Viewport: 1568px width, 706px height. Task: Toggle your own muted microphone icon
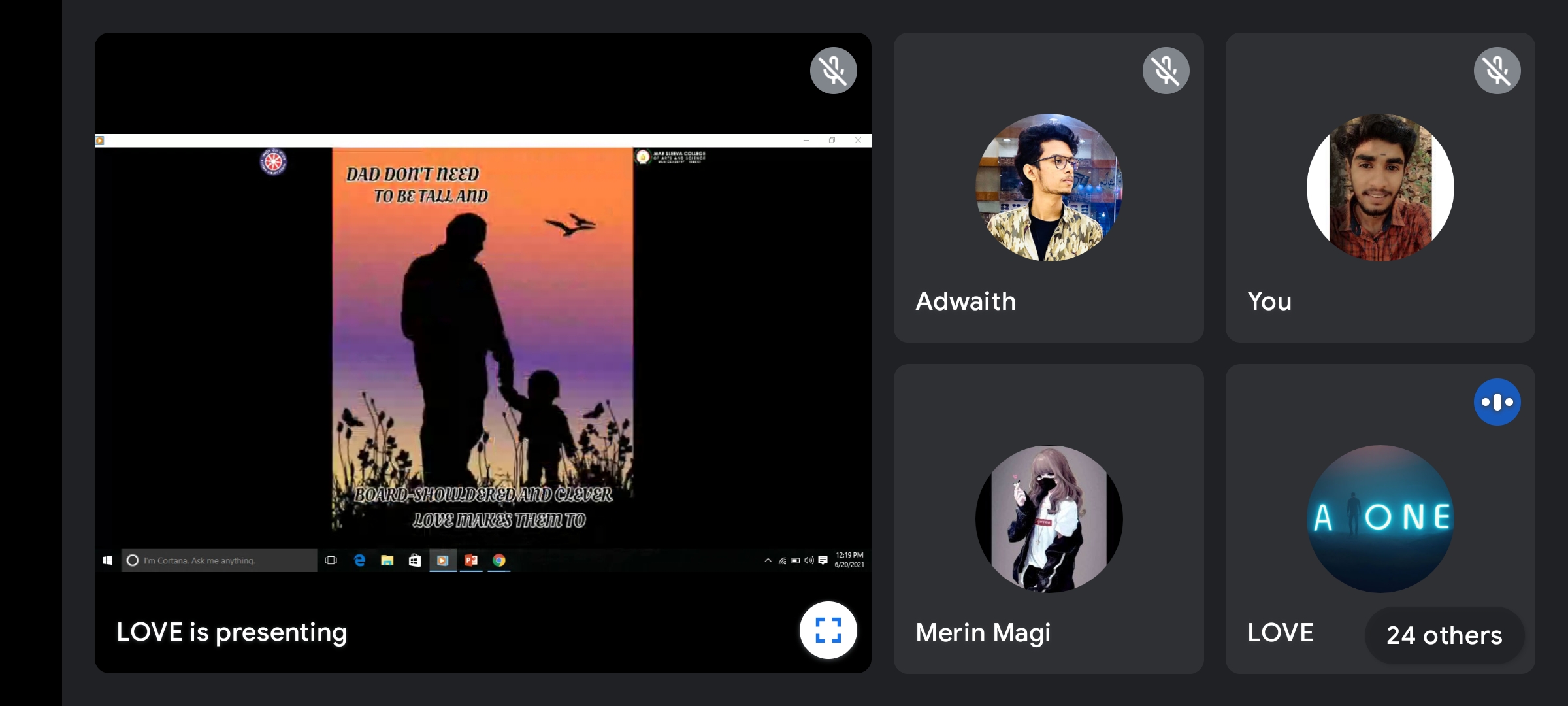[x=1497, y=71]
